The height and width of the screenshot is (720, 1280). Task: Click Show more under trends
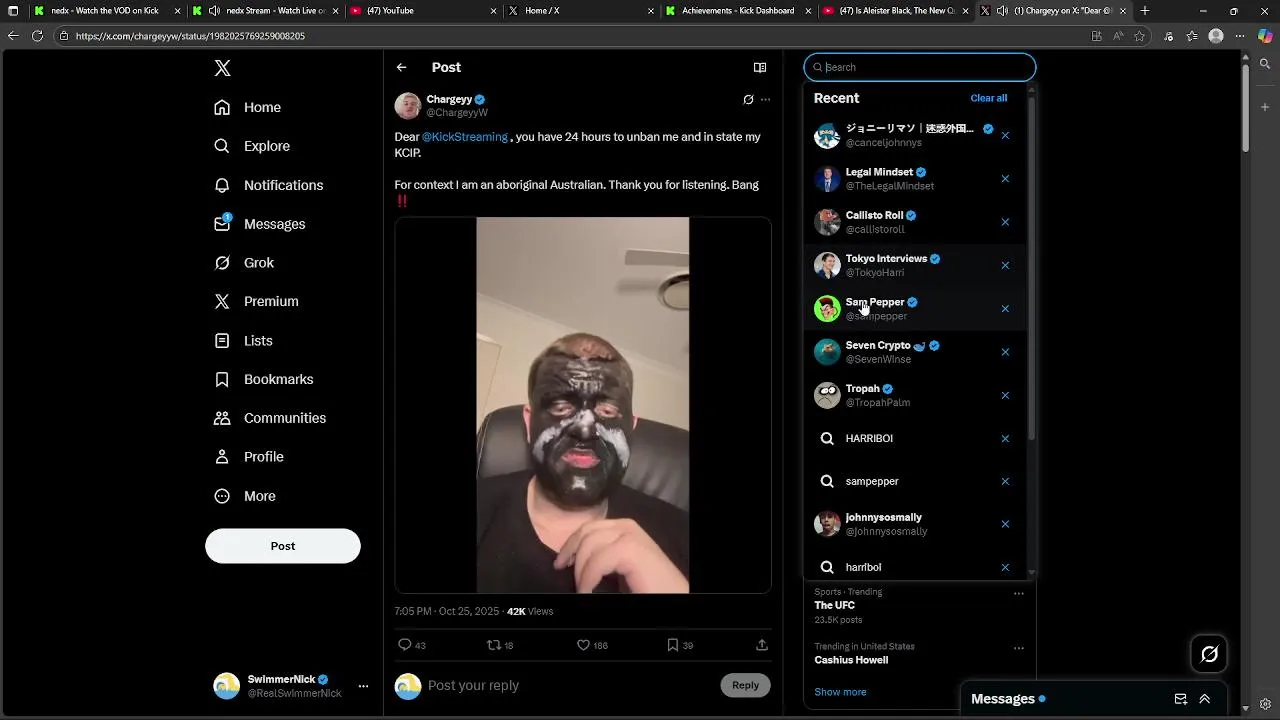click(x=840, y=692)
